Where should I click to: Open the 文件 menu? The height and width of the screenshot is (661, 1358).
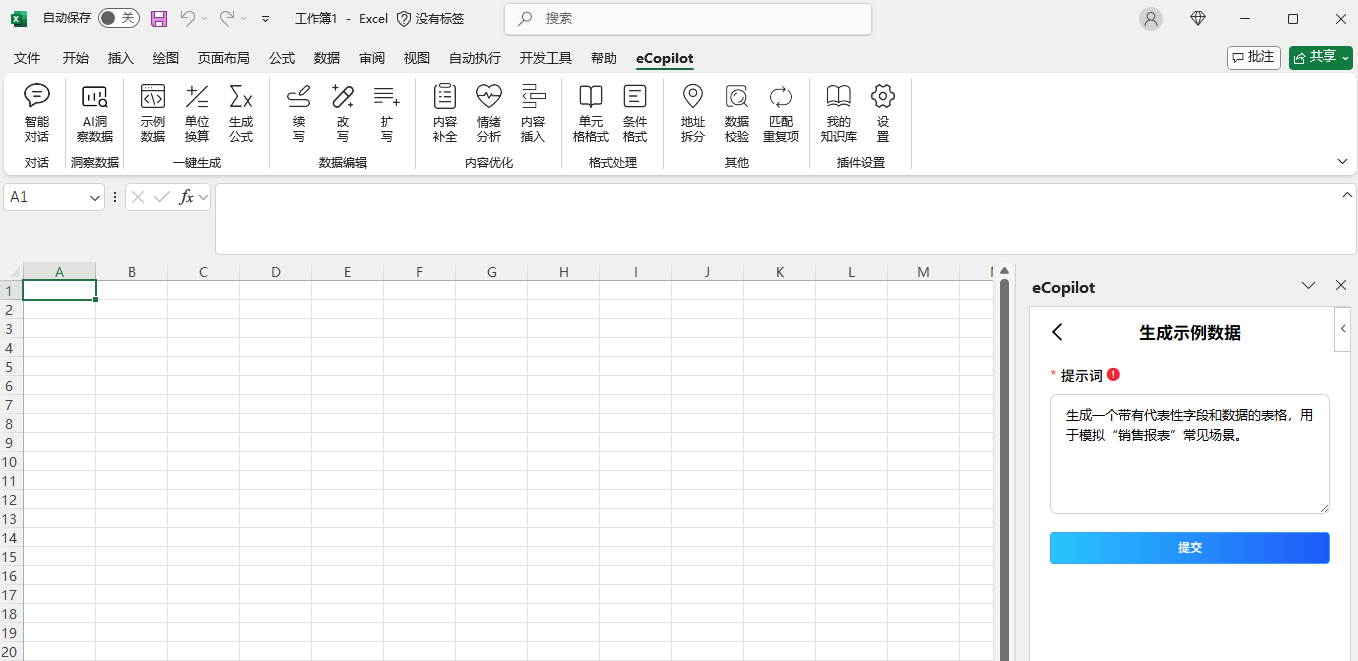(27, 58)
